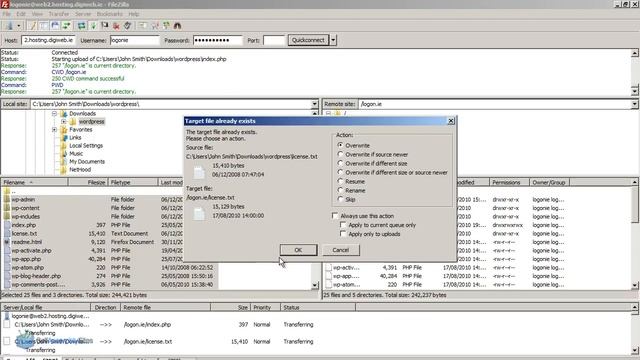
Task: Cancel the current operation toolbar icon
Action: [x=105, y=26]
